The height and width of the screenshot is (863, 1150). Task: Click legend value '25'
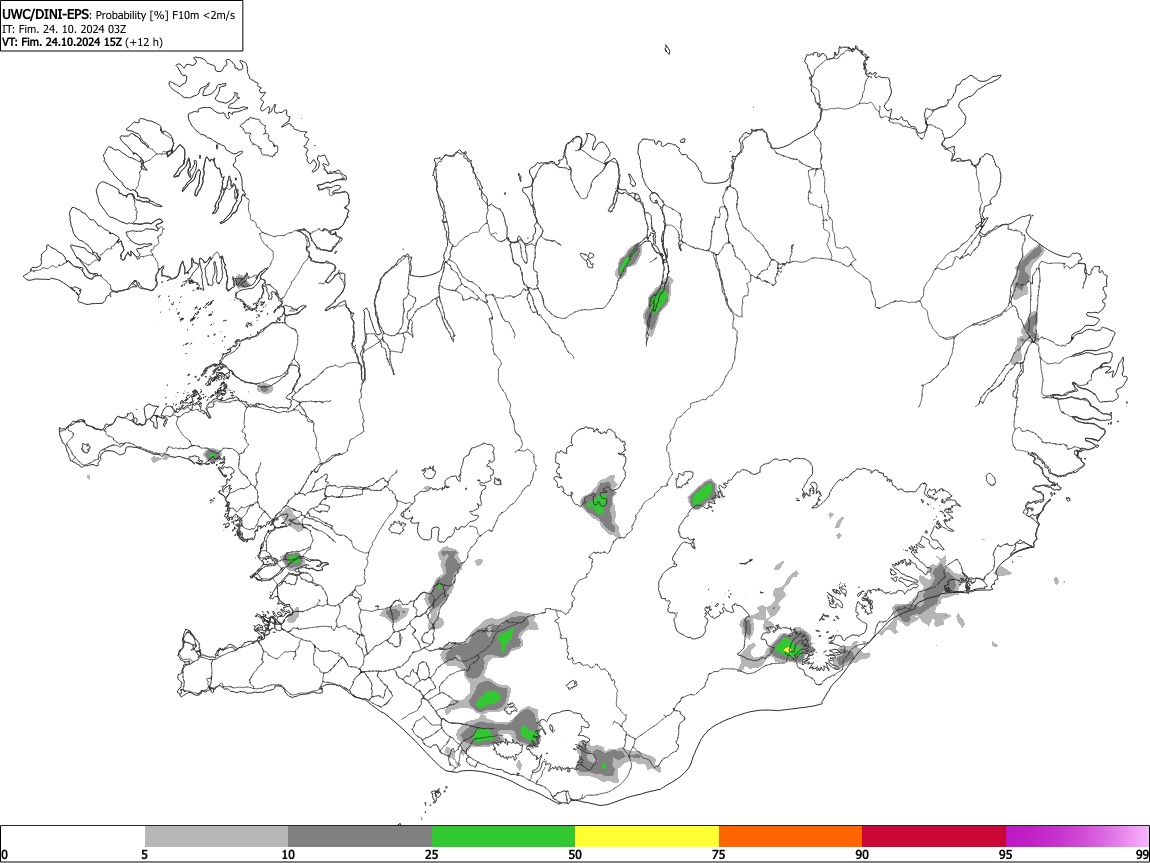431,854
